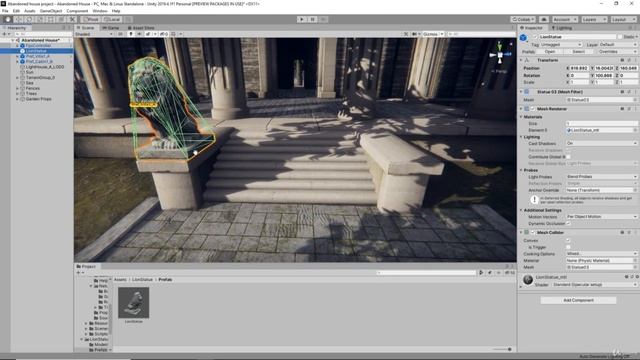
Task: Select the Move tool
Action: pos(18,19)
